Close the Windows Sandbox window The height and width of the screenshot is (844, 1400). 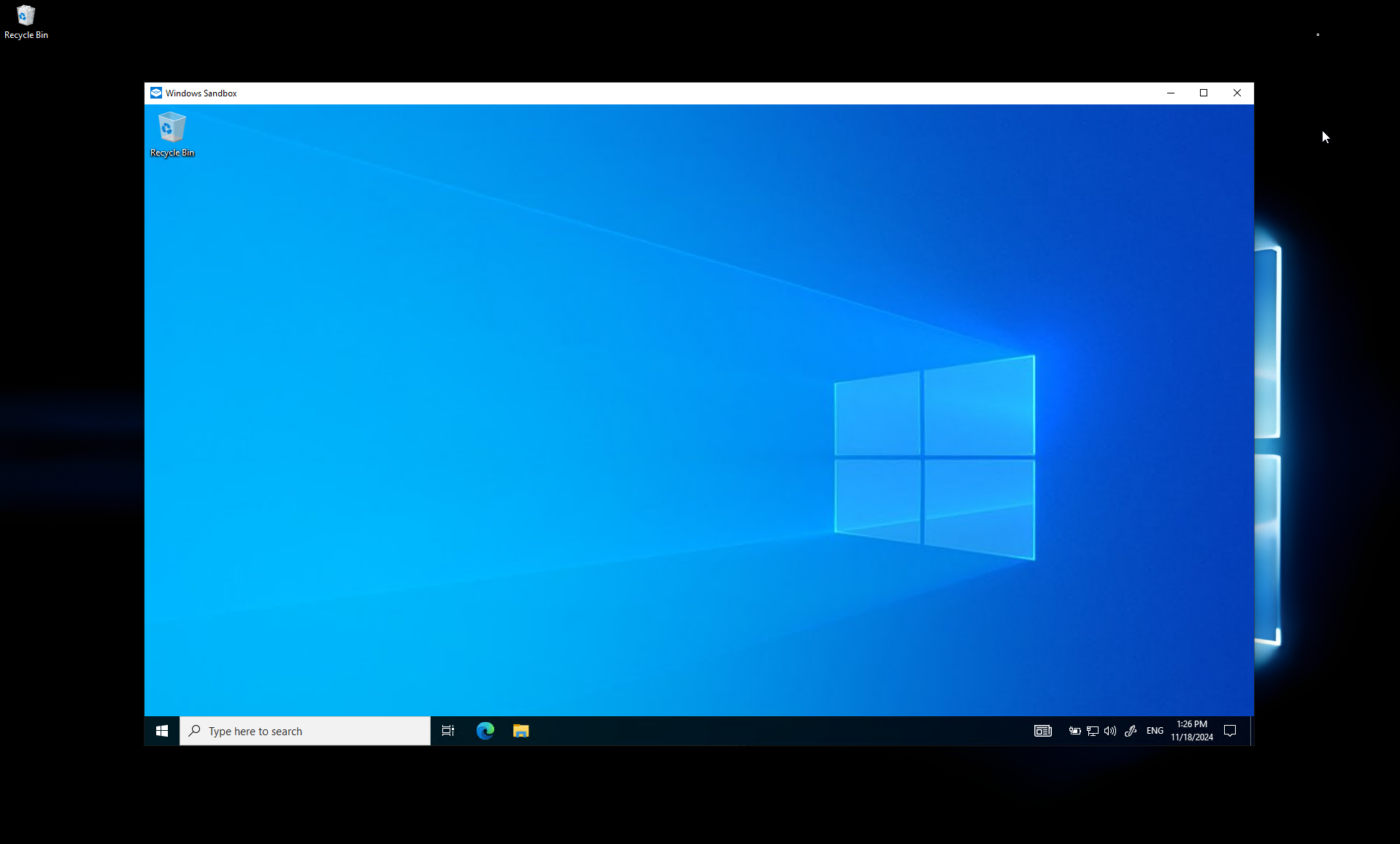1237,93
